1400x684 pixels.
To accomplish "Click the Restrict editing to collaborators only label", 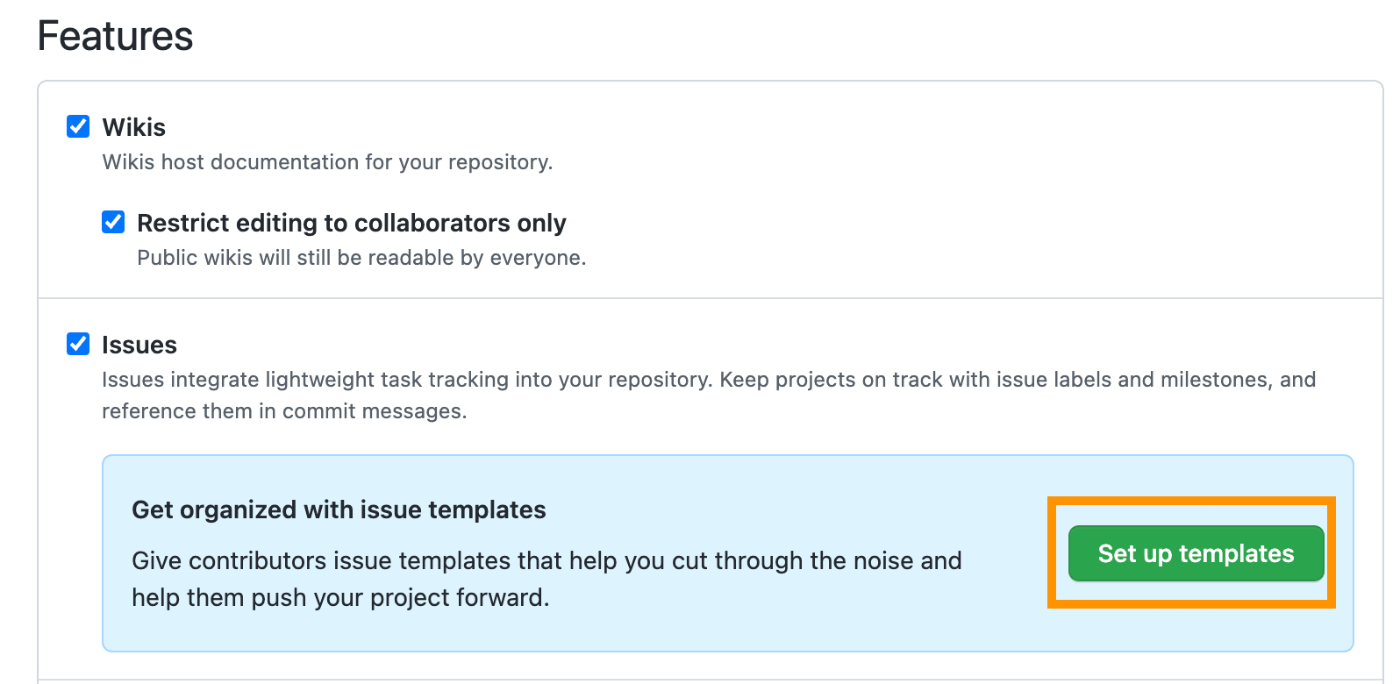I will click(x=352, y=222).
